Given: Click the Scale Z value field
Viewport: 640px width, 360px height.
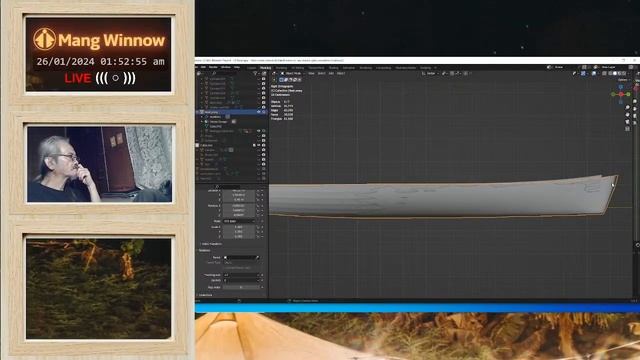Looking at the screenshot, I should 239,236.
